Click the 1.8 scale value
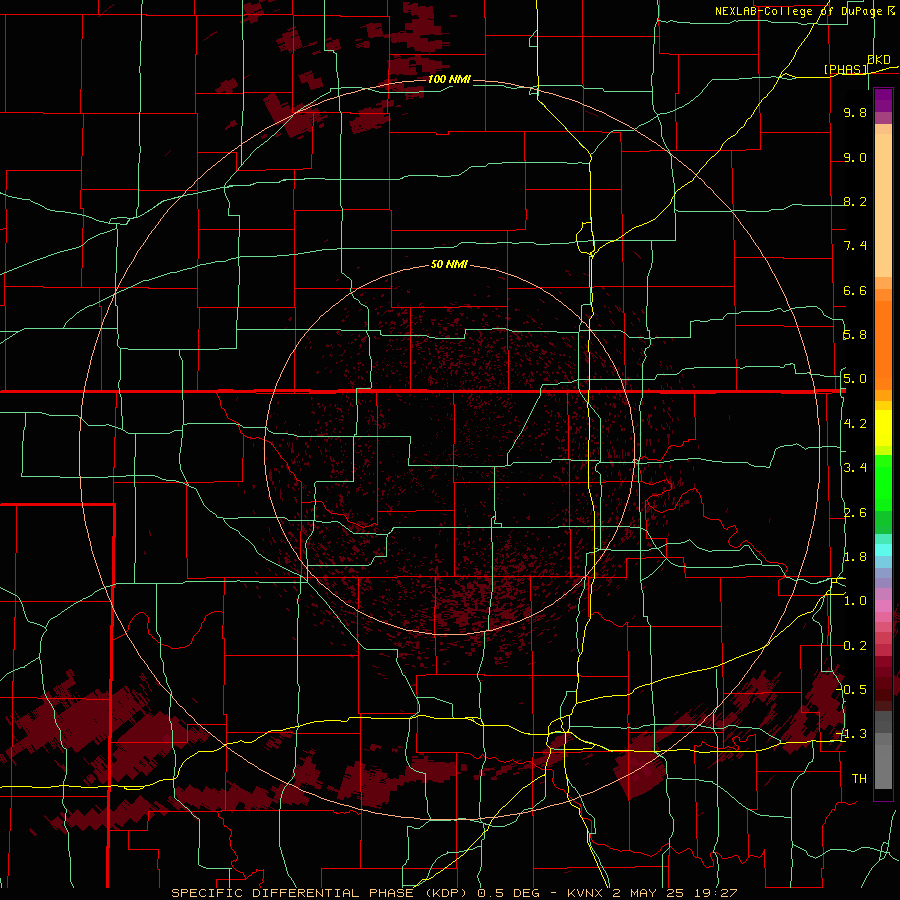 [x=855, y=557]
